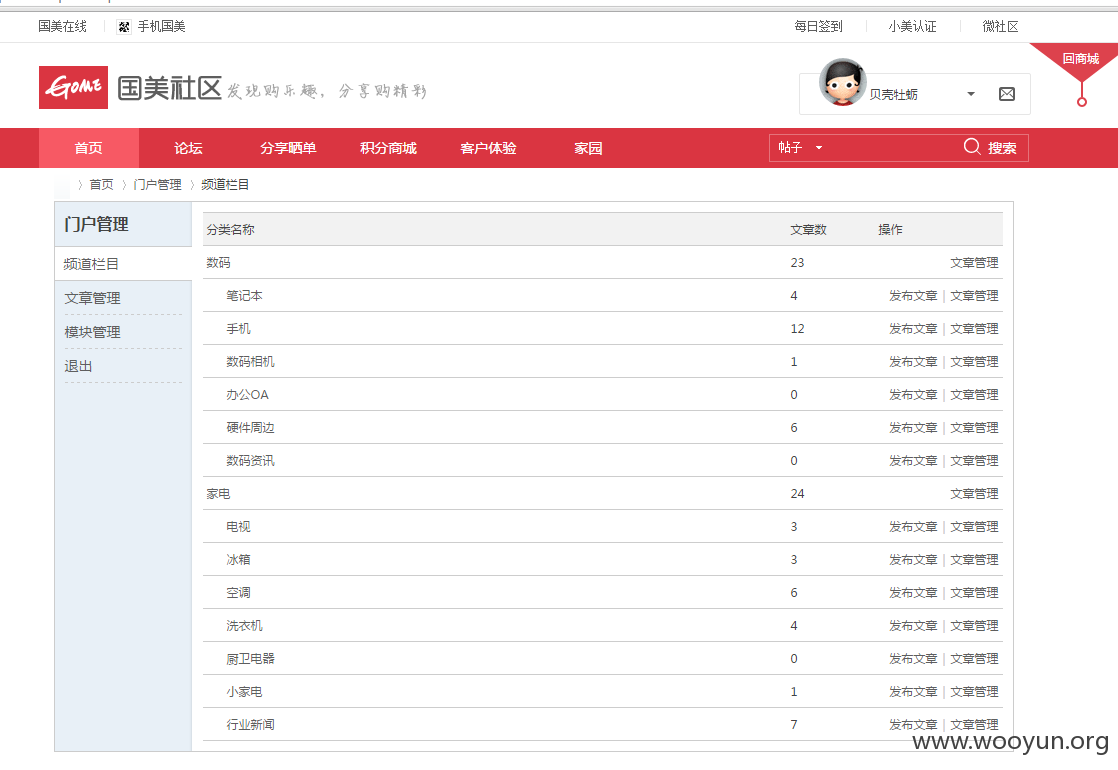This screenshot has width=1118, height=770.
Task: Click 文章管理 for 数码相机 row
Action: click(x=974, y=362)
